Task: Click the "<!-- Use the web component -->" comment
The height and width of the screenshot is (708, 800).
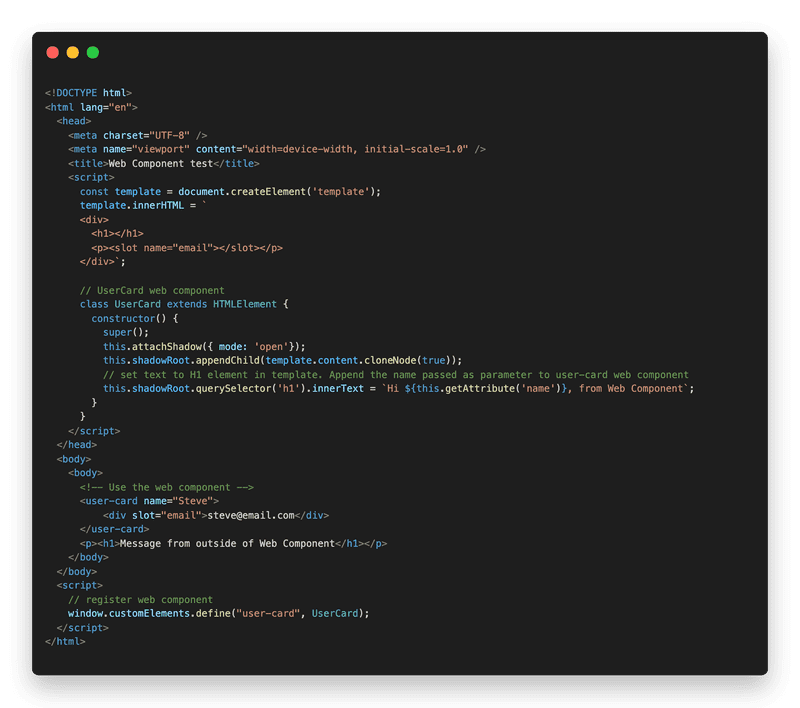Action: [167, 487]
